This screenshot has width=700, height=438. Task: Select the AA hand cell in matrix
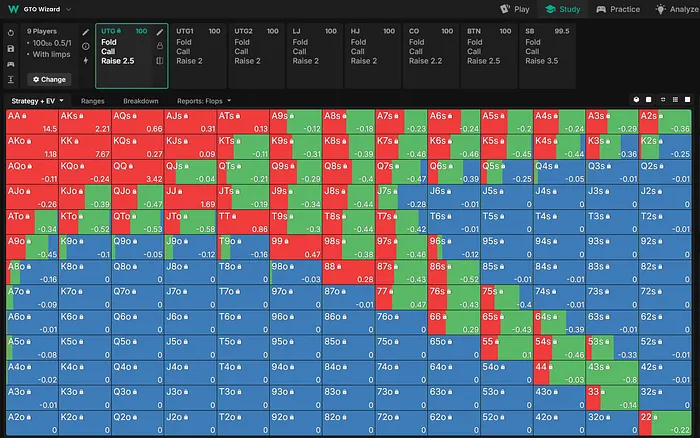click(31, 122)
